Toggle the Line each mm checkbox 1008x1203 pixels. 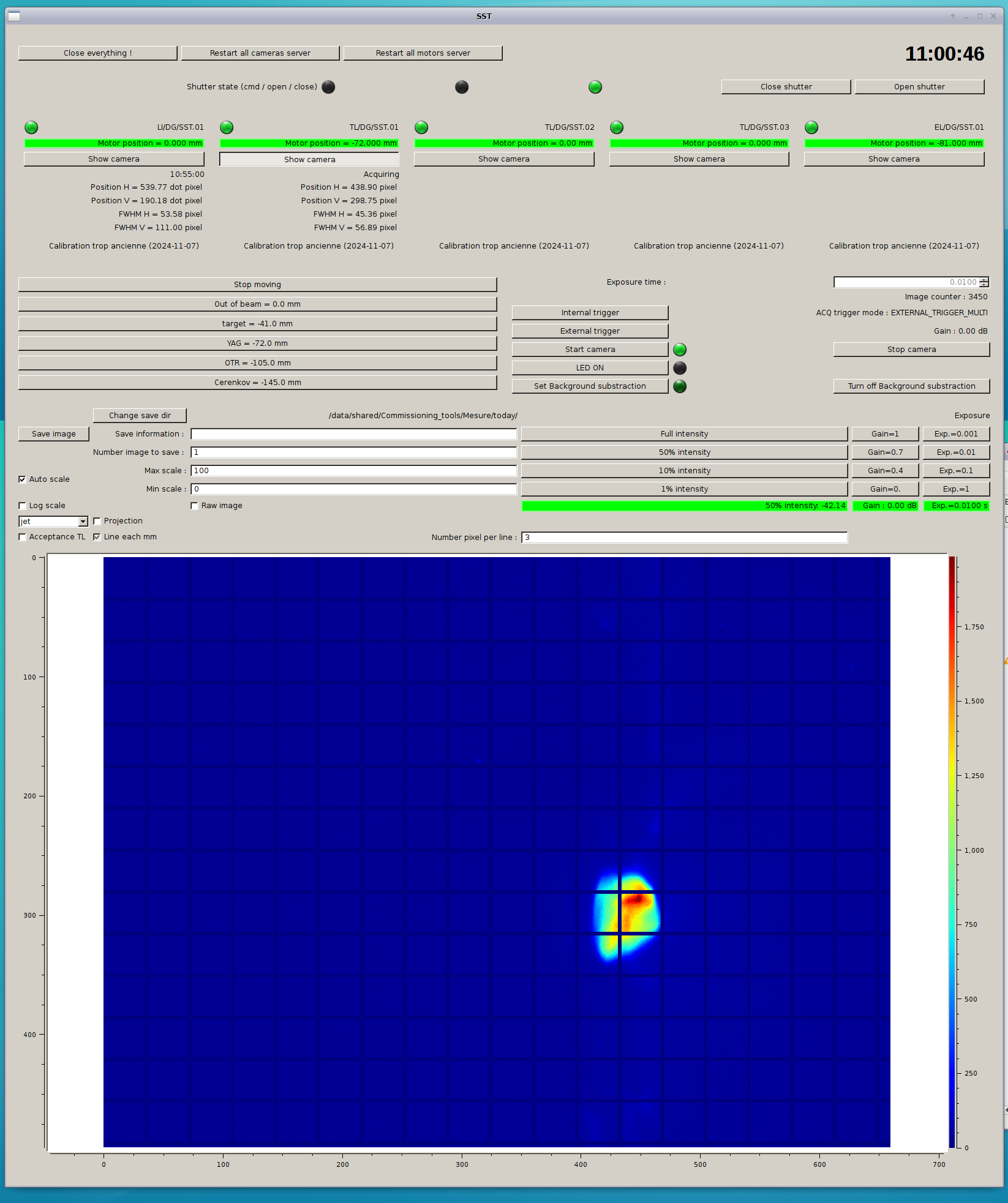click(x=97, y=537)
